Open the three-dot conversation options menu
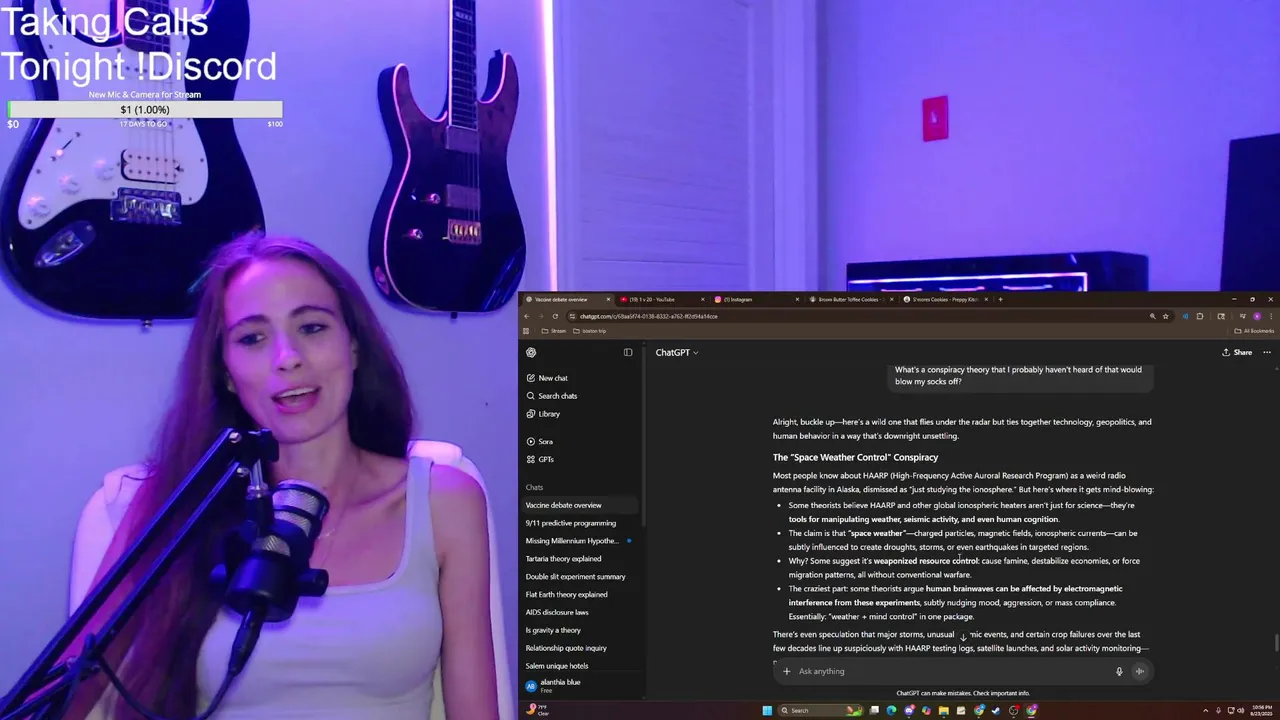1280x720 pixels. click(1267, 352)
